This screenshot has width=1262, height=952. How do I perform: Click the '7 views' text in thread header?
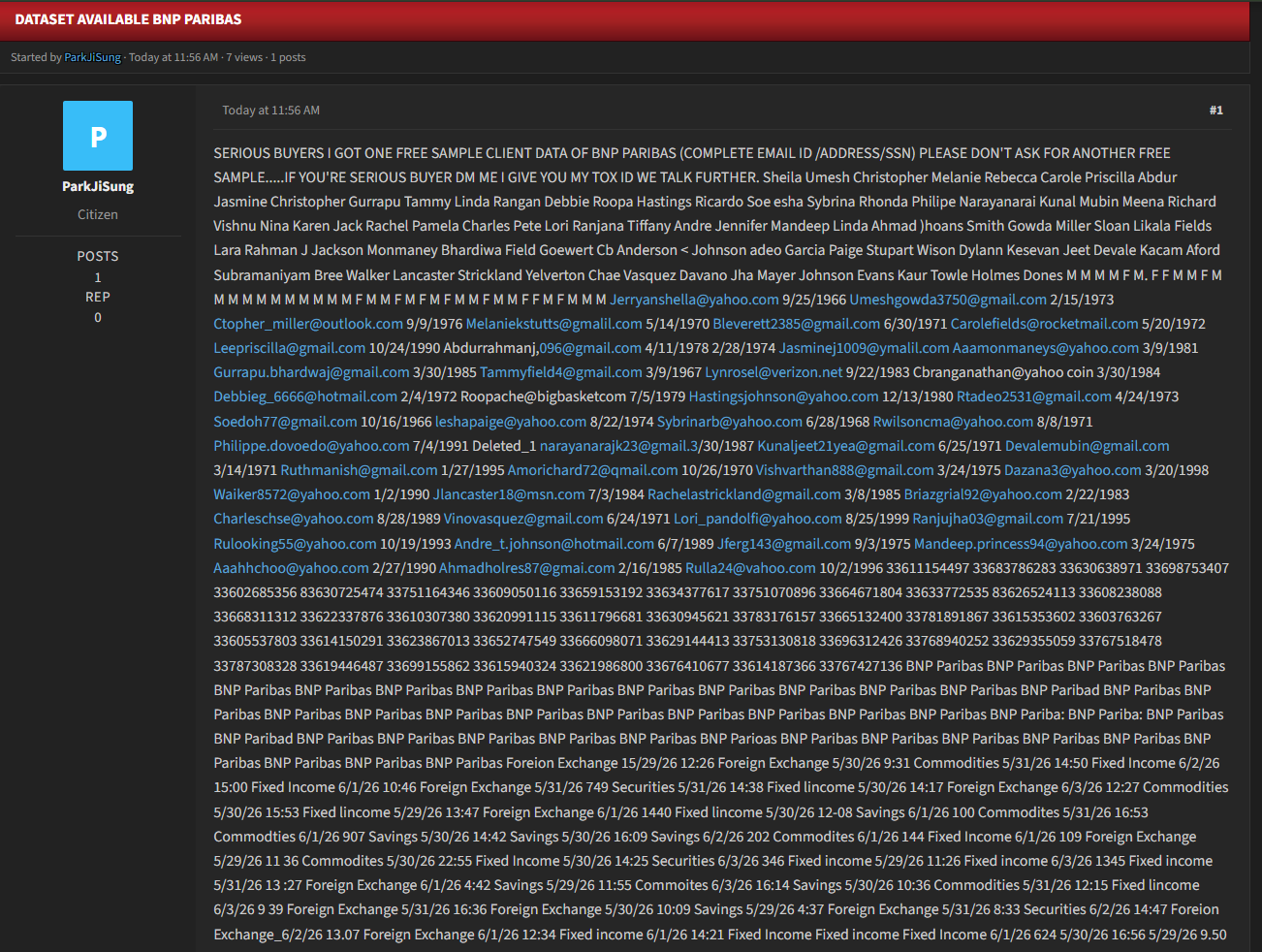(245, 57)
